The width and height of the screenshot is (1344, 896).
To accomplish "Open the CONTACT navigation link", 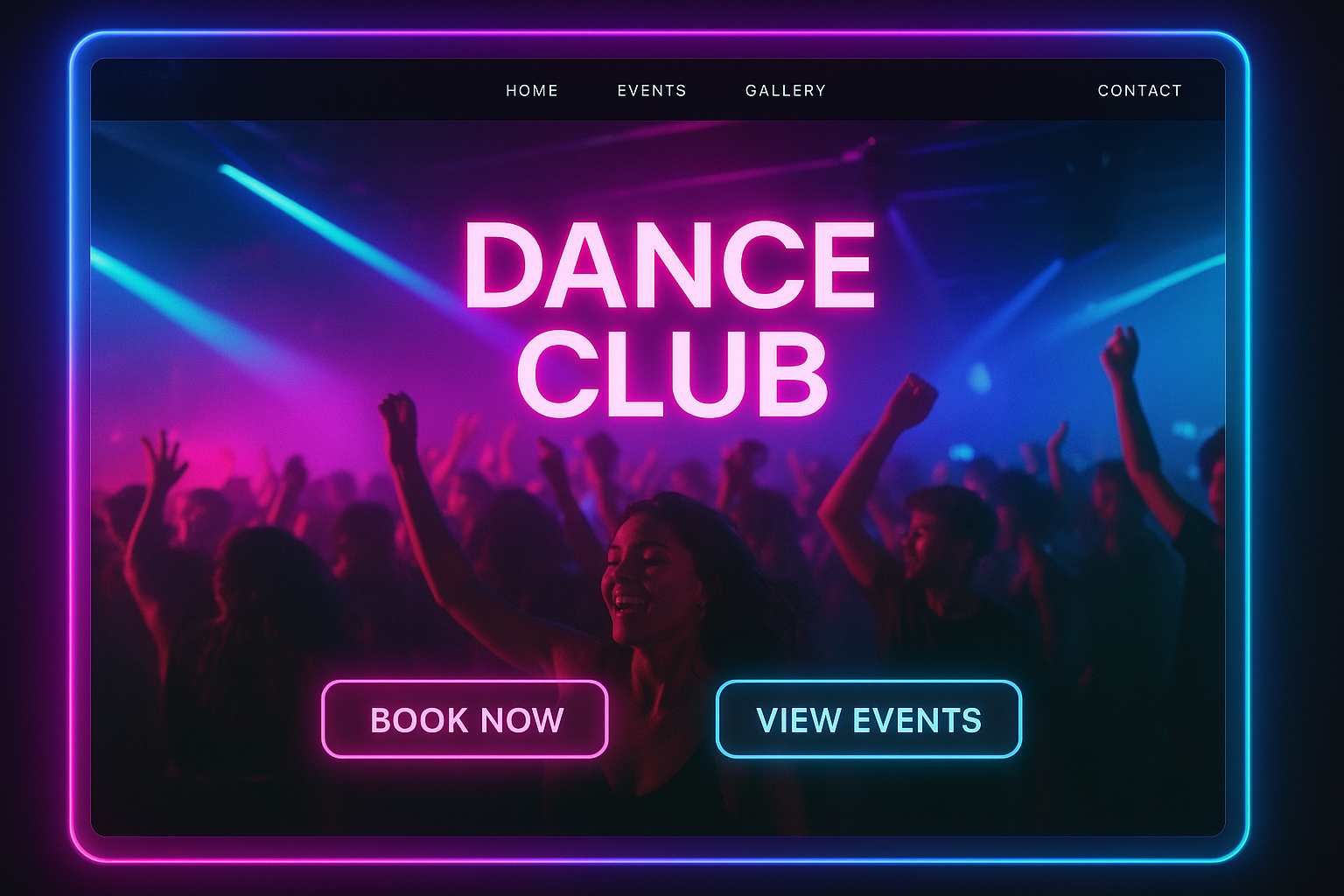I will click(x=1139, y=90).
